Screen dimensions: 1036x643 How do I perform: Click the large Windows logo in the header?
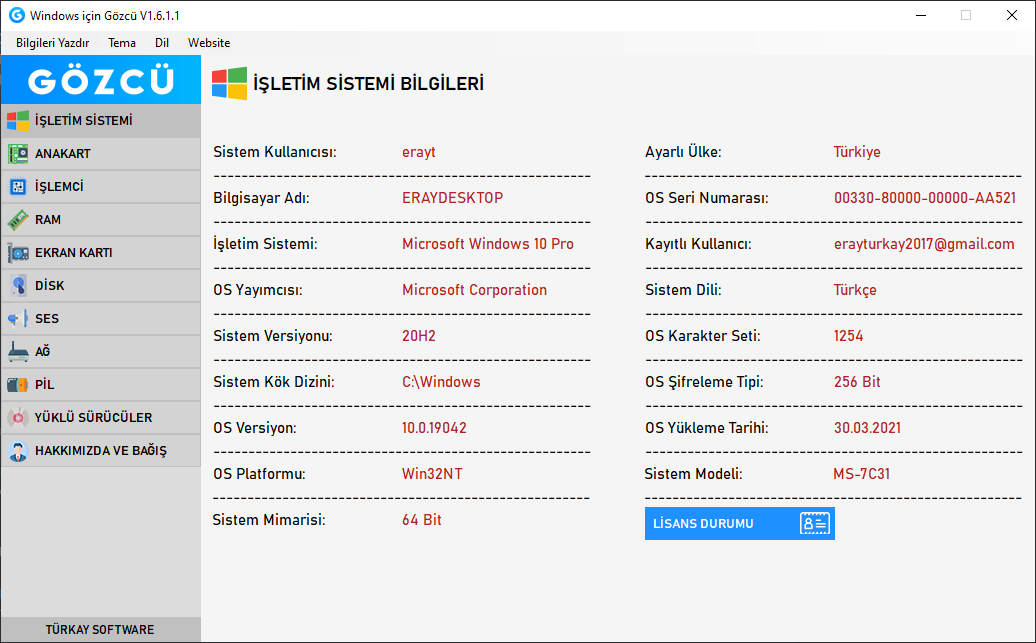(229, 83)
